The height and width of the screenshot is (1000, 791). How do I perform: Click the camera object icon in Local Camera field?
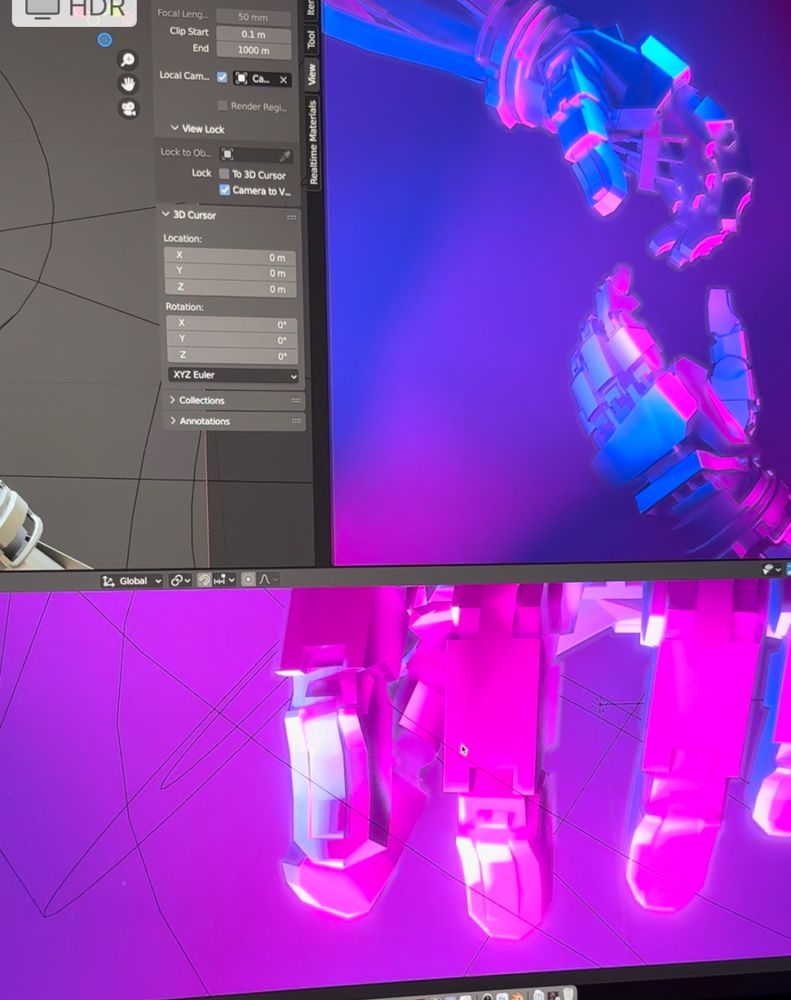(x=241, y=78)
